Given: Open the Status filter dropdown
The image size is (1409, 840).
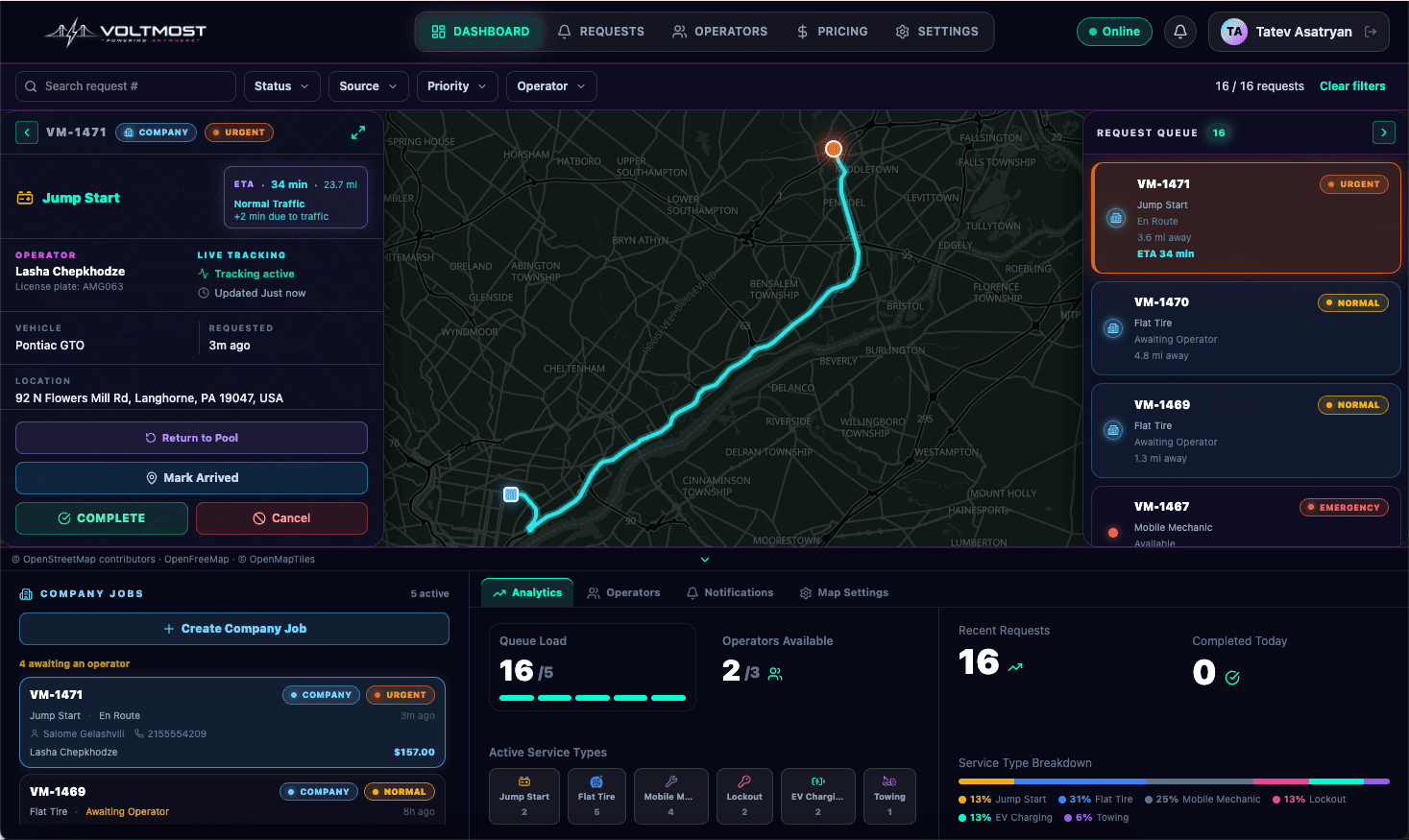Looking at the screenshot, I should (281, 86).
